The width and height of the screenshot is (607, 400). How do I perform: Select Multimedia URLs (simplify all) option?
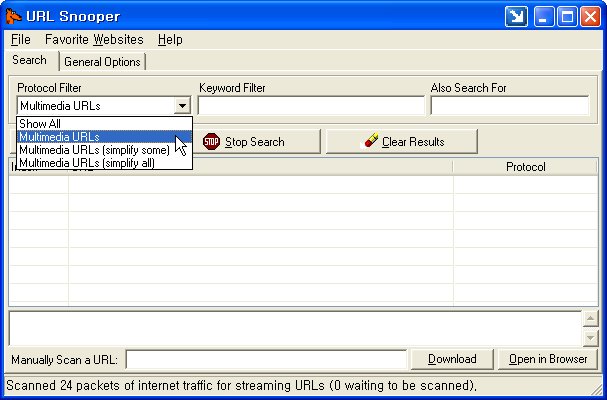click(x=105, y=163)
